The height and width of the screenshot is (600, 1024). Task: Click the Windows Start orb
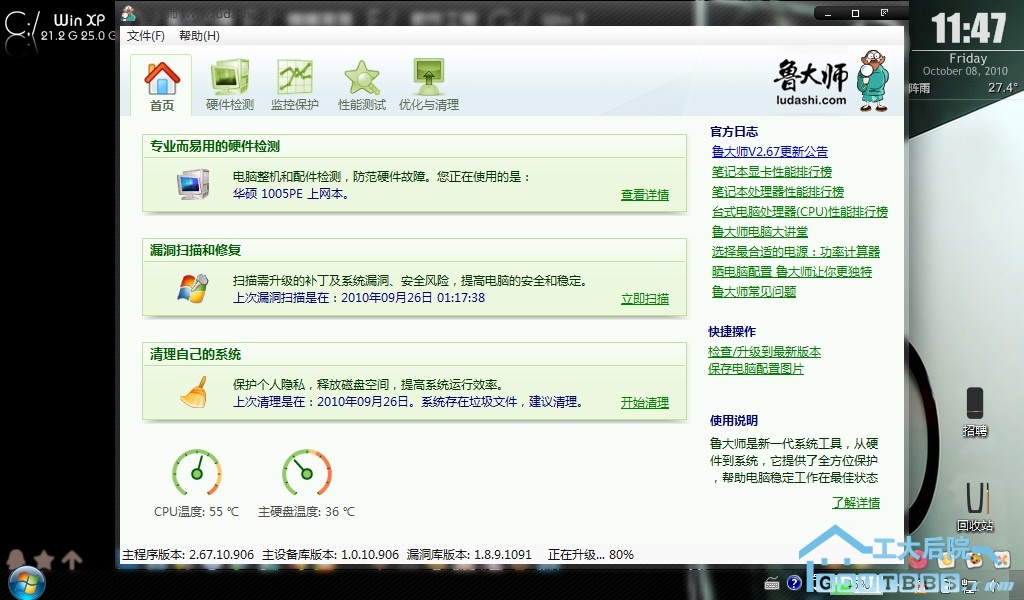26,581
